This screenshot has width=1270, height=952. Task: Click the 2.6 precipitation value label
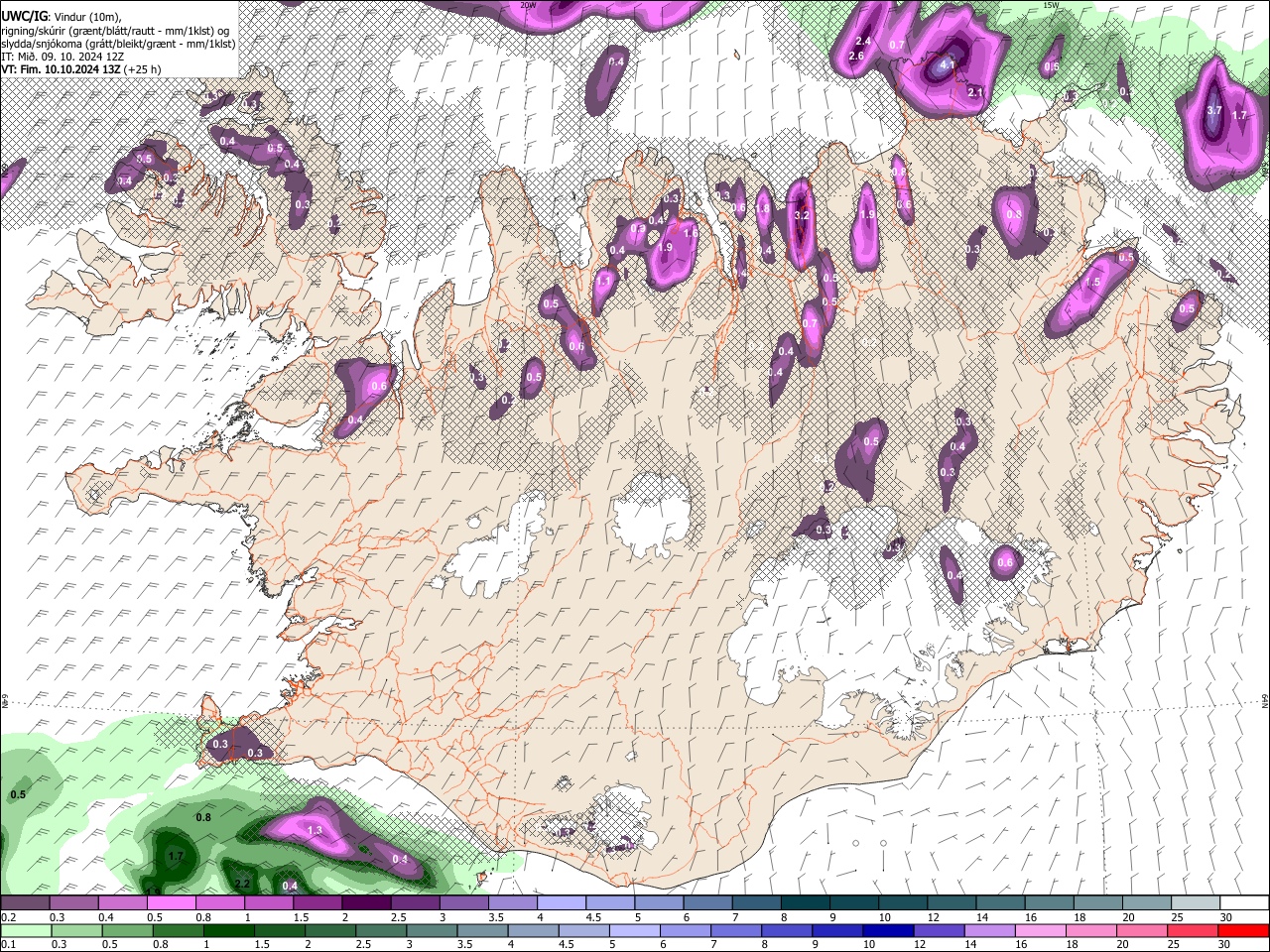[856, 57]
